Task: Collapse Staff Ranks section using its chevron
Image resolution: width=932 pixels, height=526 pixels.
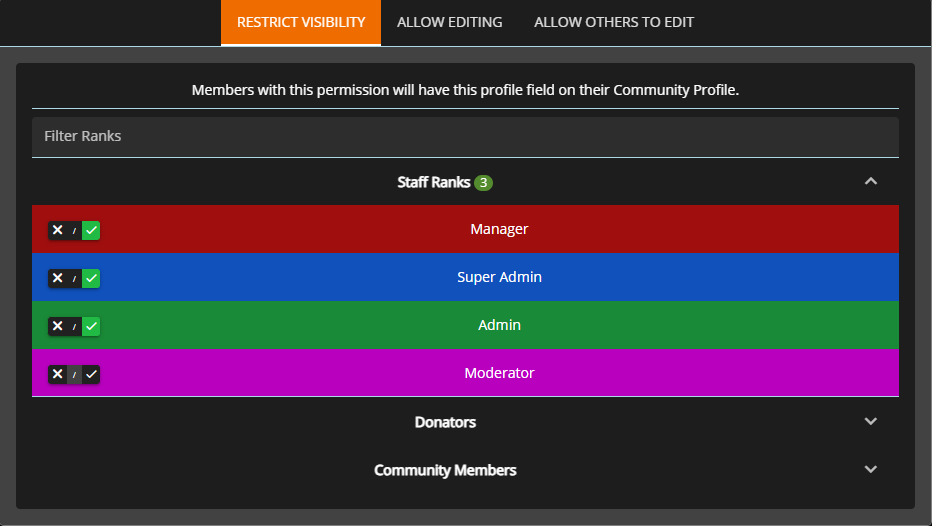Action: click(870, 182)
